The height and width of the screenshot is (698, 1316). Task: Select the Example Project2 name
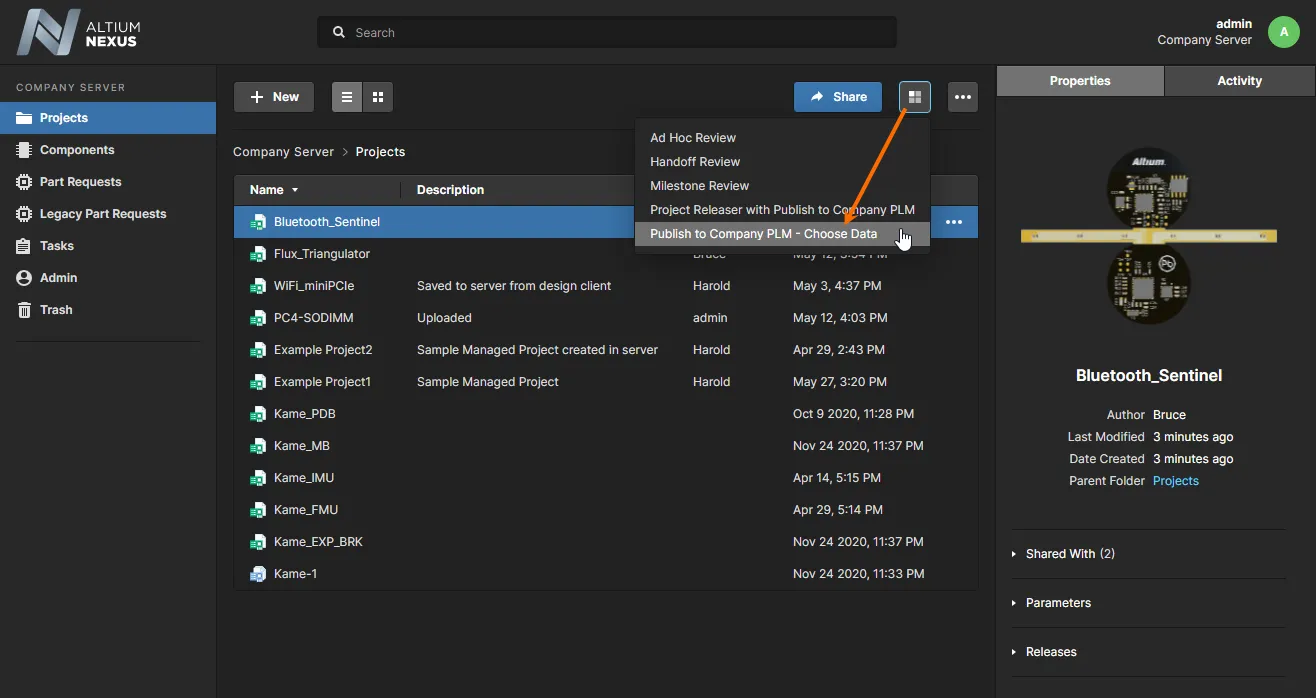pyautogui.click(x=323, y=350)
